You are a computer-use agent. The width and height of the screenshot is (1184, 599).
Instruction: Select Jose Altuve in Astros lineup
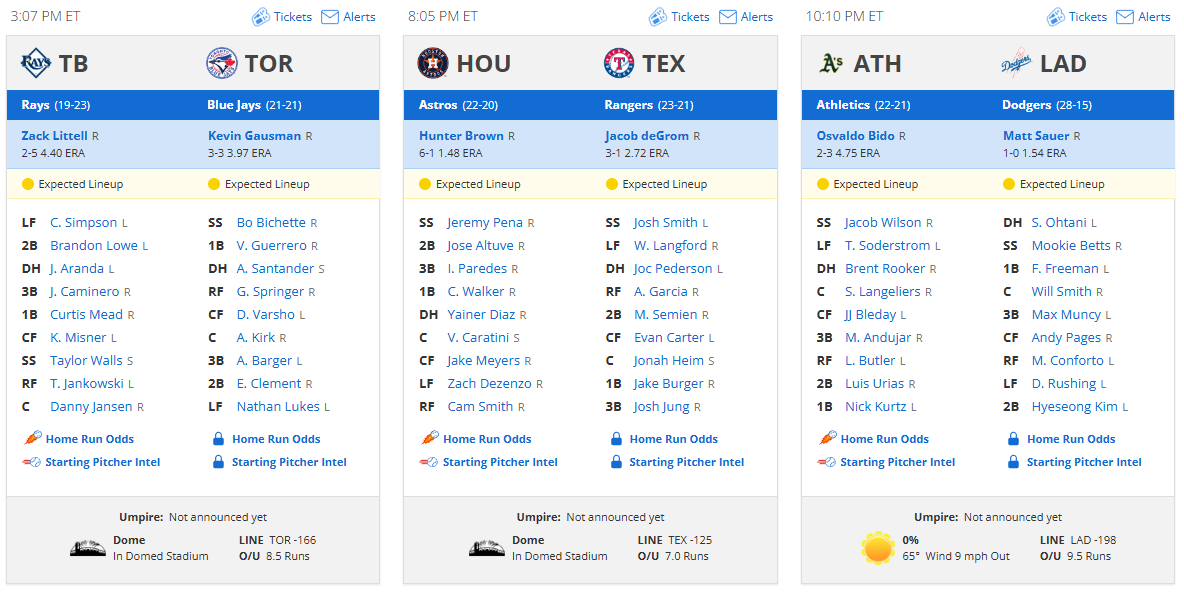480,246
